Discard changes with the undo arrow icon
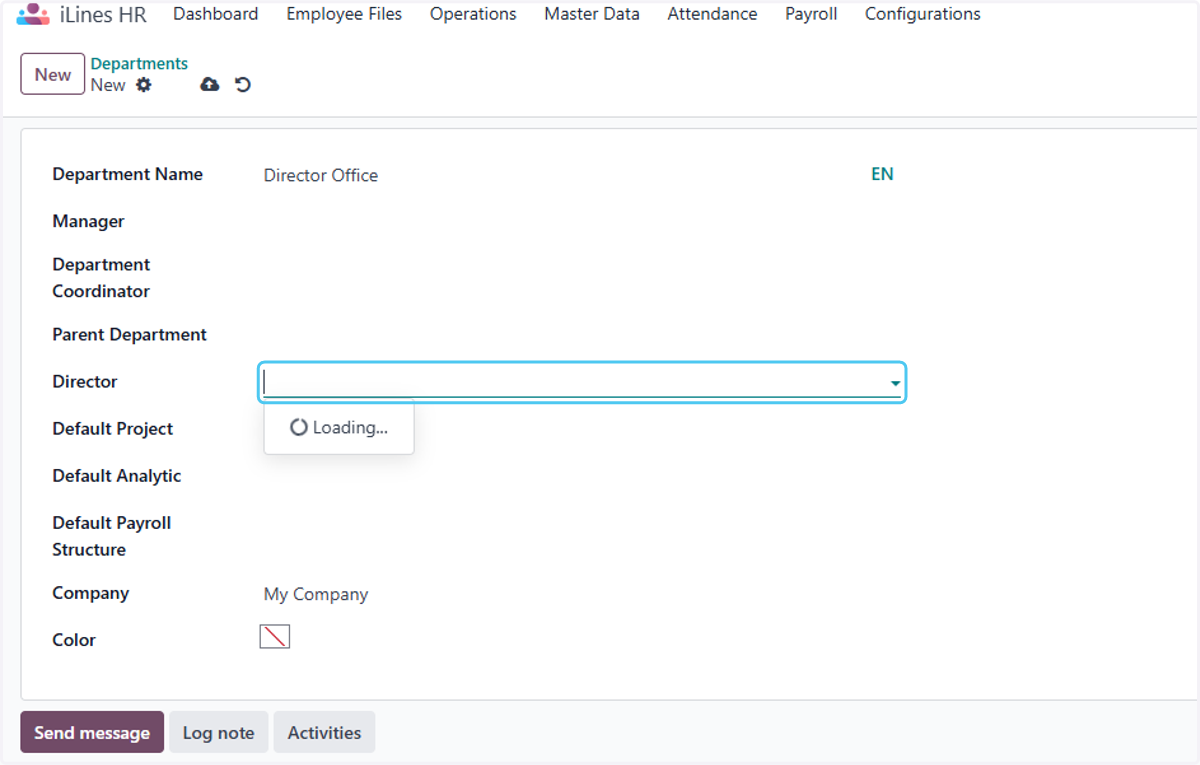Image resolution: width=1200 pixels, height=765 pixels. [x=243, y=85]
